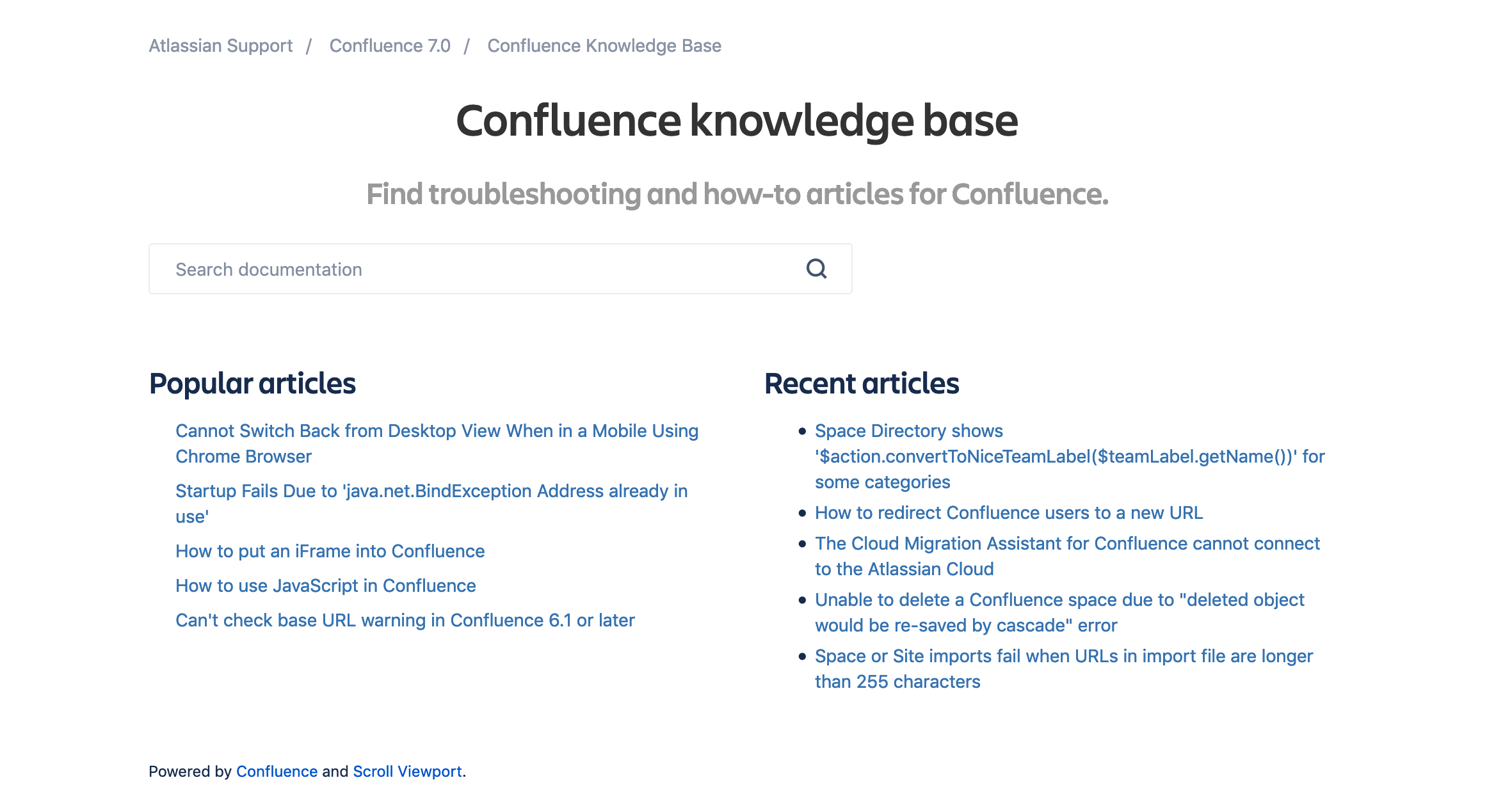Open How to redirect Confluence users article
1512x787 pixels.
click(x=1009, y=513)
